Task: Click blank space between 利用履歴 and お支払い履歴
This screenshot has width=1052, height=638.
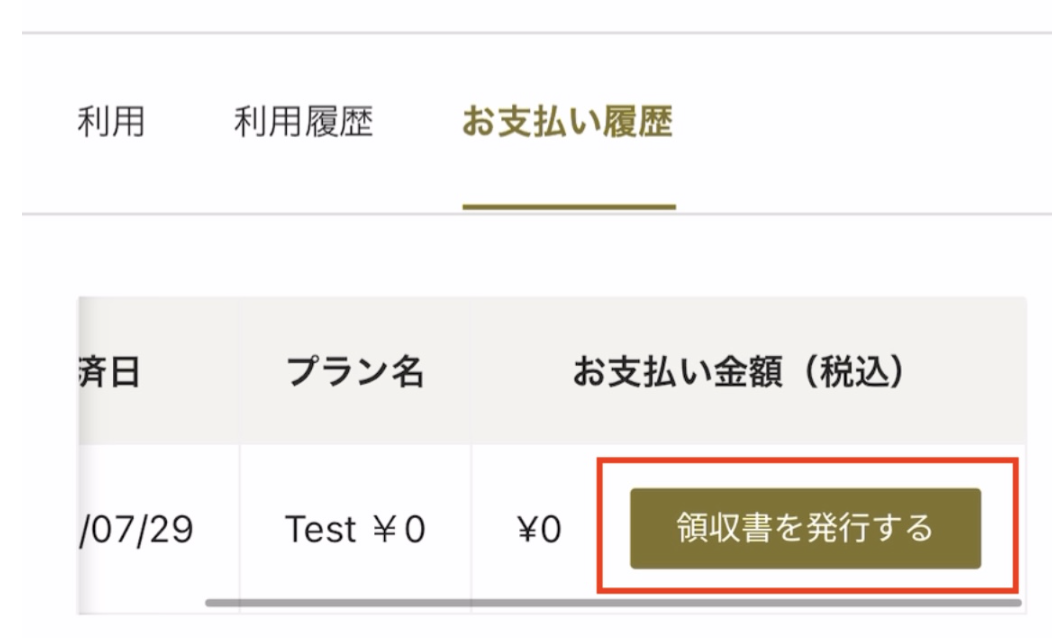Action: tap(417, 123)
